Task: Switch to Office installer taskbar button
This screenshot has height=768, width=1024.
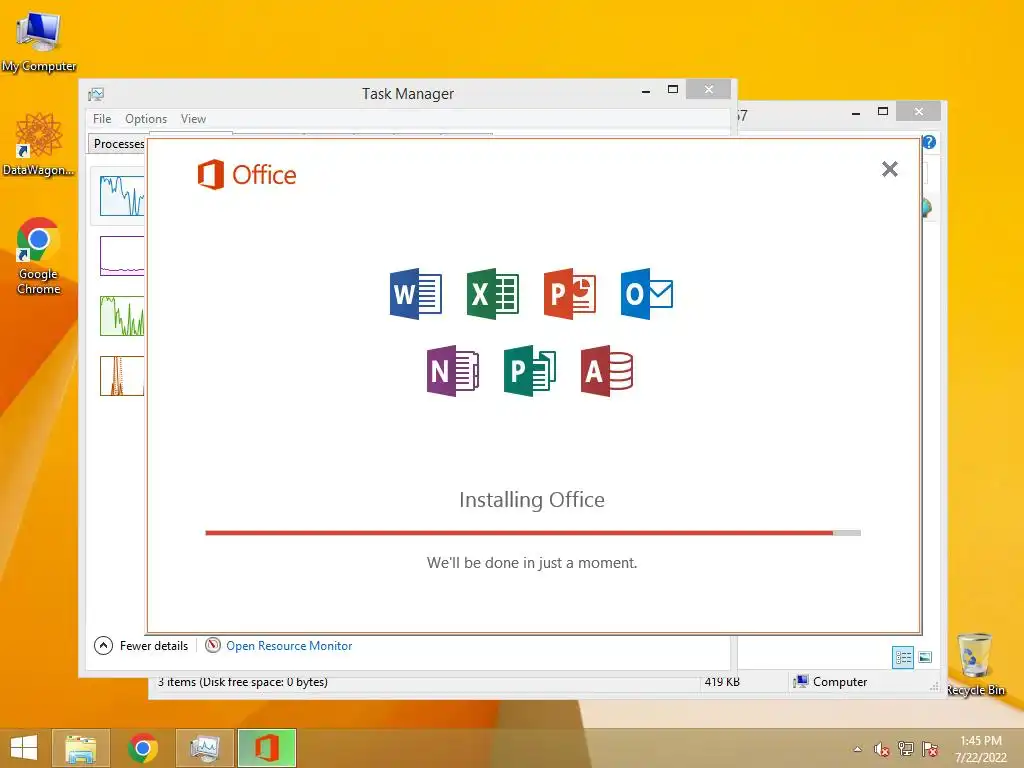Action: pos(266,748)
